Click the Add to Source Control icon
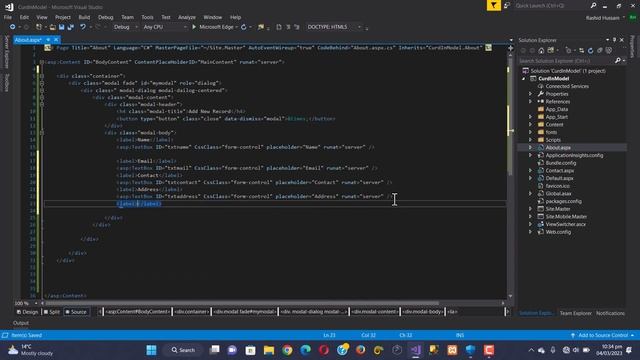This screenshot has width=640, height=360. (573, 335)
